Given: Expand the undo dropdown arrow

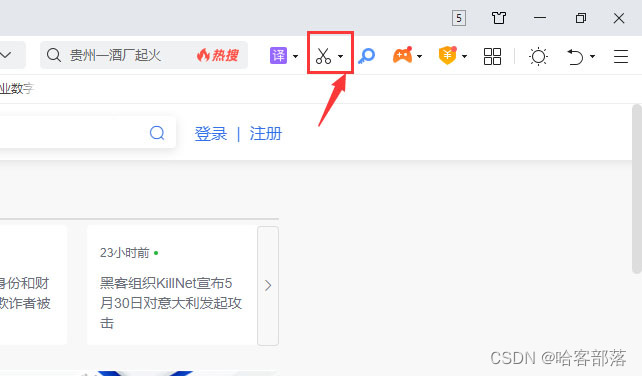Looking at the screenshot, I should coord(592,56).
